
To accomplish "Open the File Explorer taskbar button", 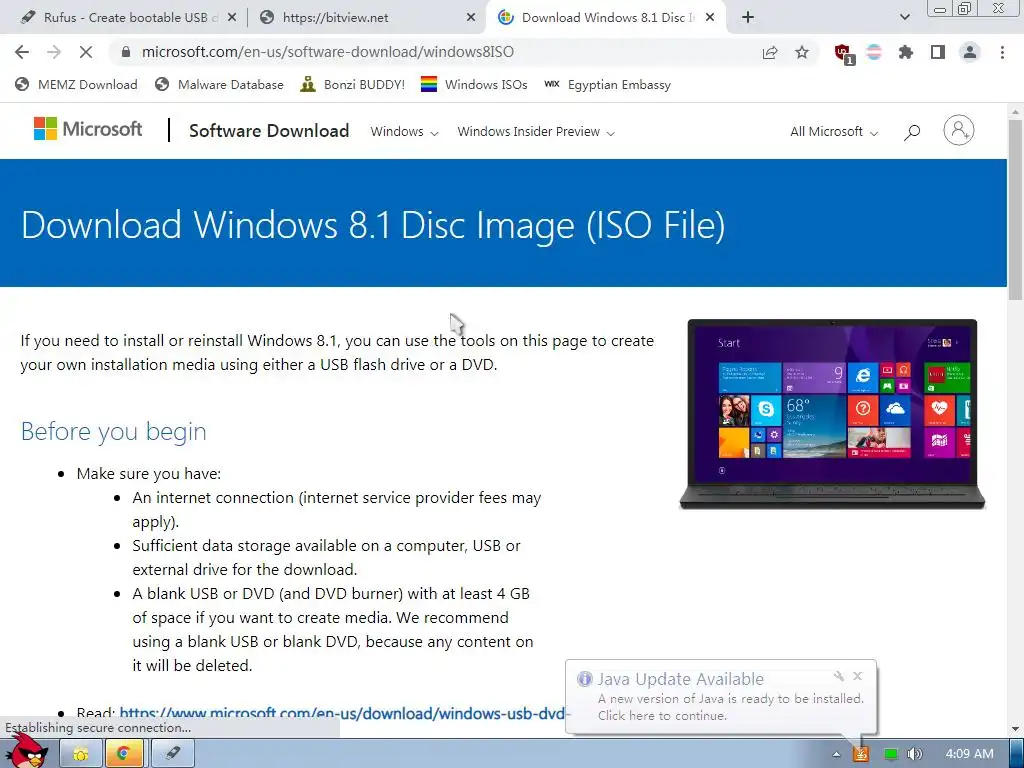I will [81, 754].
